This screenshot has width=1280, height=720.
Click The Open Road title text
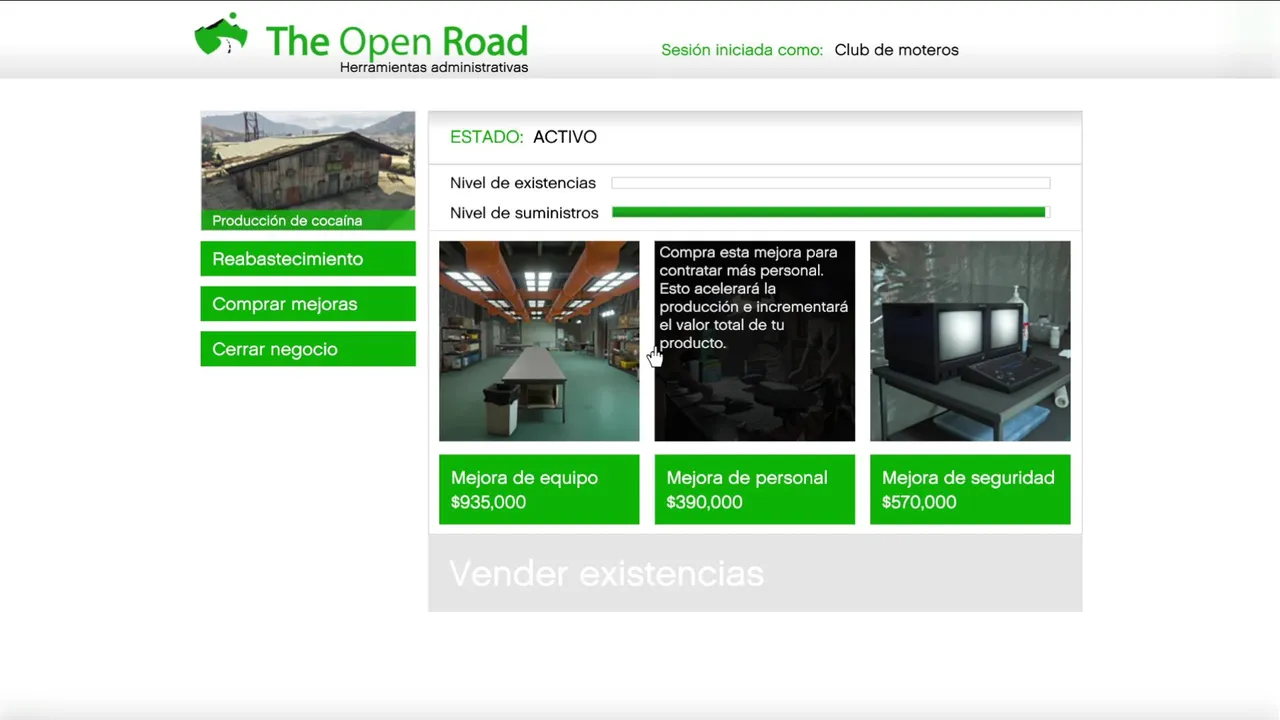click(x=396, y=41)
